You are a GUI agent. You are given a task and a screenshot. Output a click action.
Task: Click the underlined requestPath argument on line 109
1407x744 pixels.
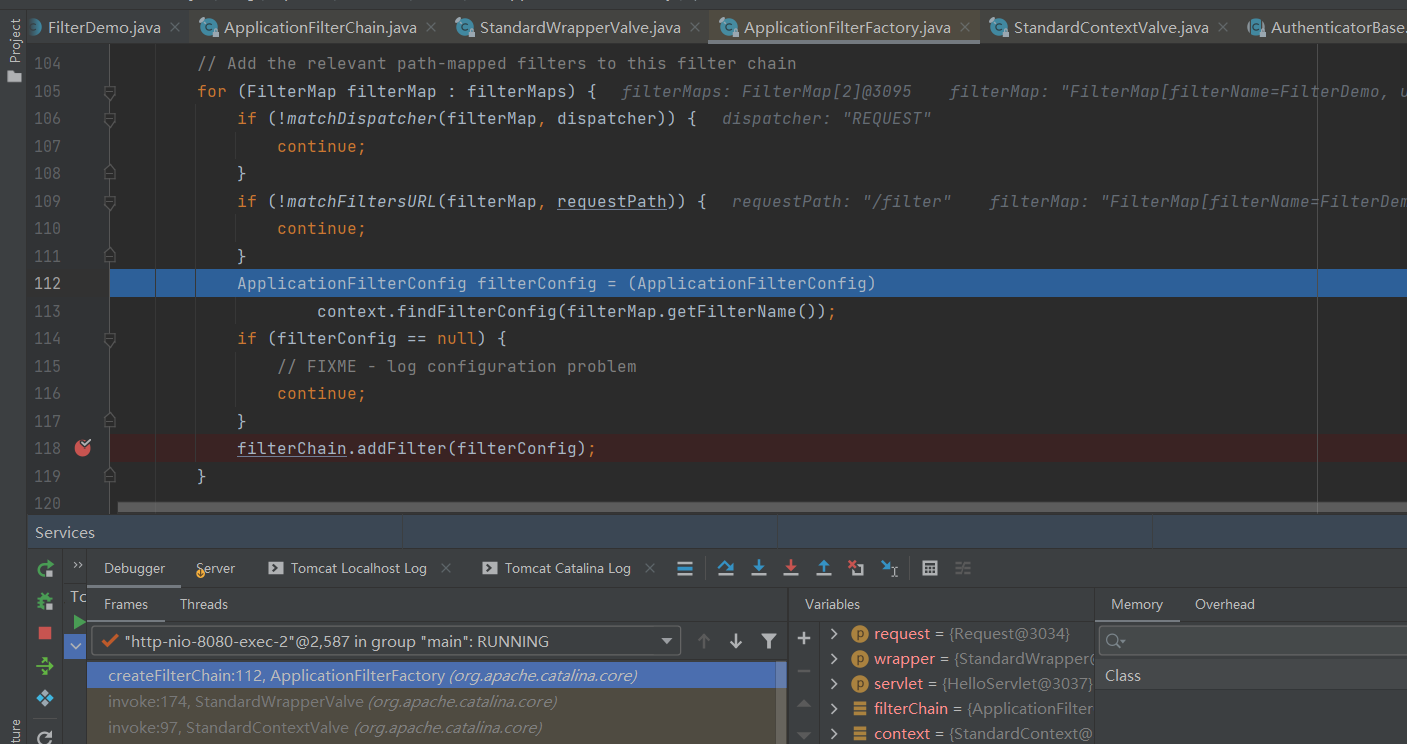tap(611, 201)
